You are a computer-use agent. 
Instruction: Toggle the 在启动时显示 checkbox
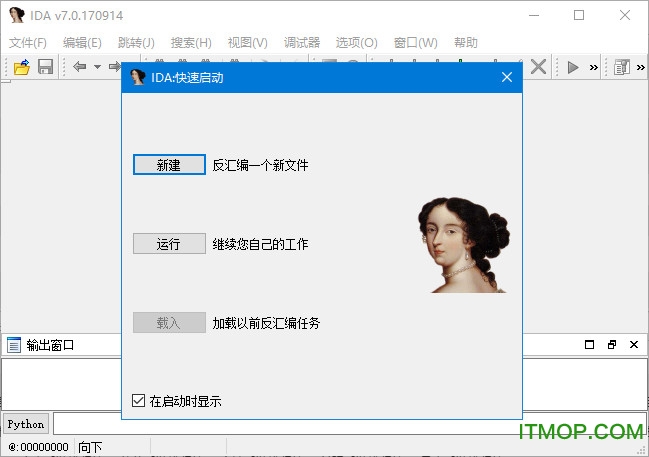click(138, 401)
